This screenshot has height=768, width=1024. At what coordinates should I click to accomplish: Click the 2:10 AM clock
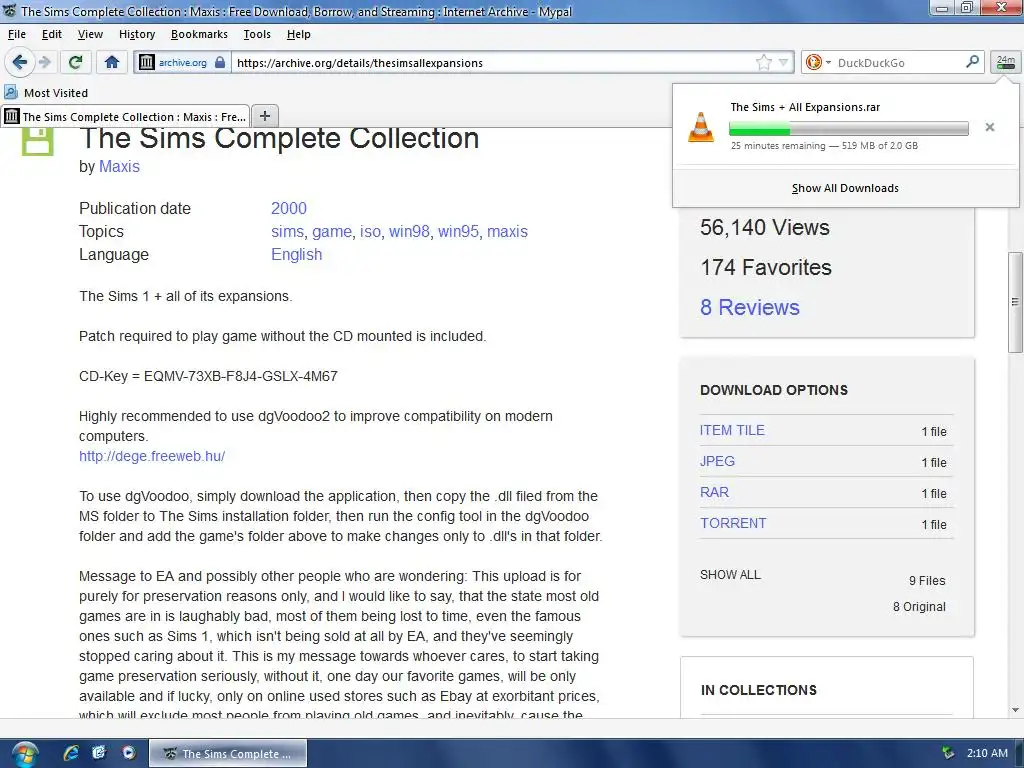pyautogui.click(x=987, y=753)
